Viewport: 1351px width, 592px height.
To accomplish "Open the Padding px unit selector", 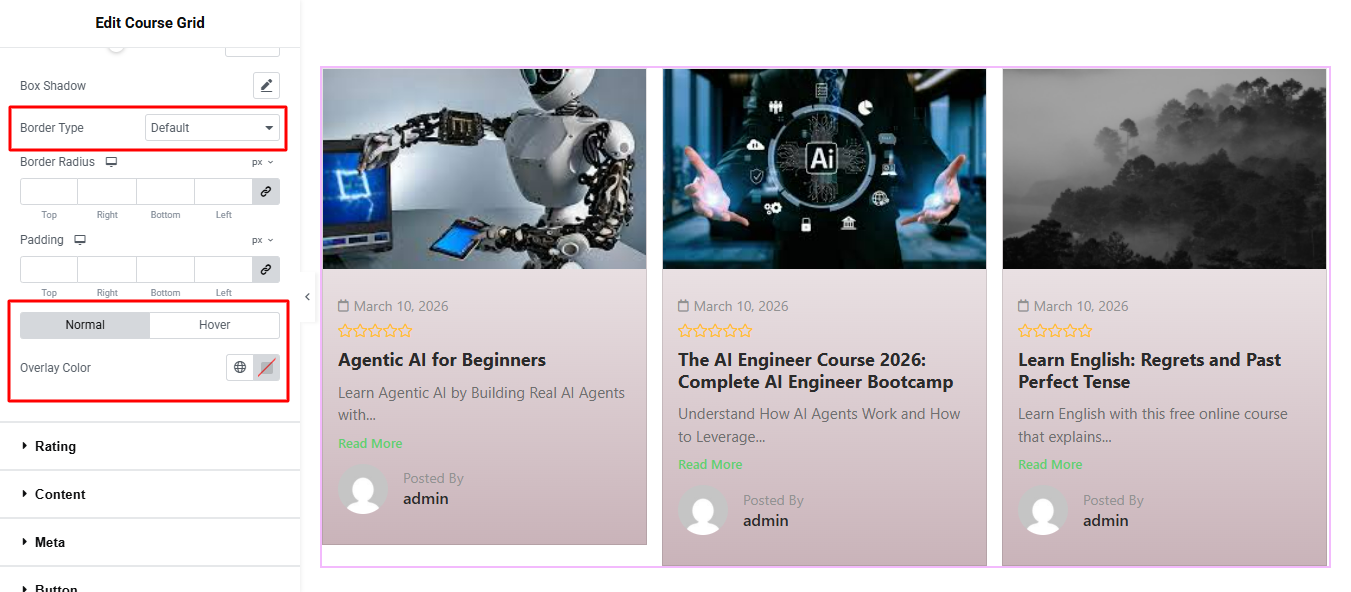I will 262,240.
